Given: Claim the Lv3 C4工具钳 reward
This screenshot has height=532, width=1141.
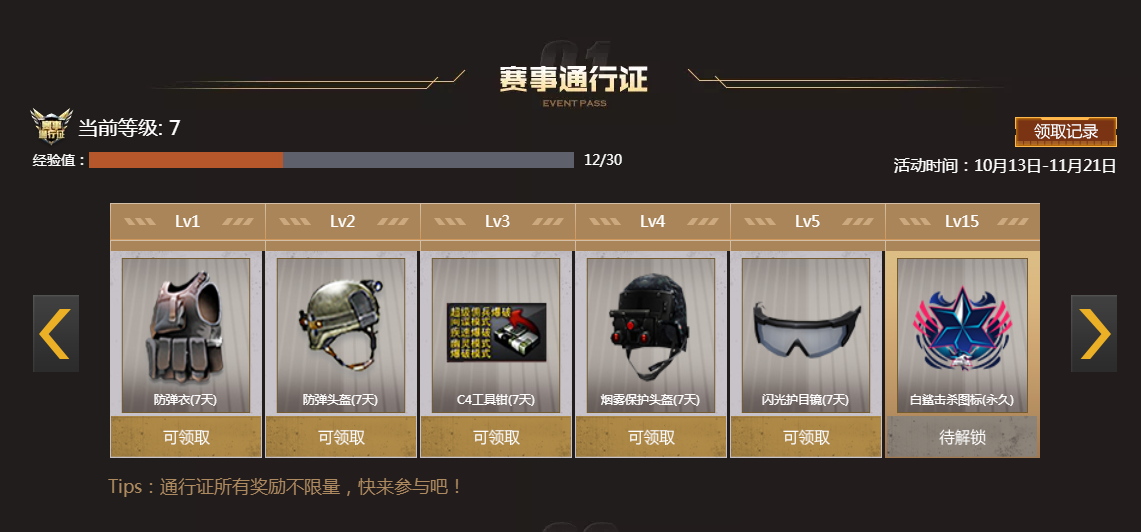Looking at the screenshot, I should 496,437.
